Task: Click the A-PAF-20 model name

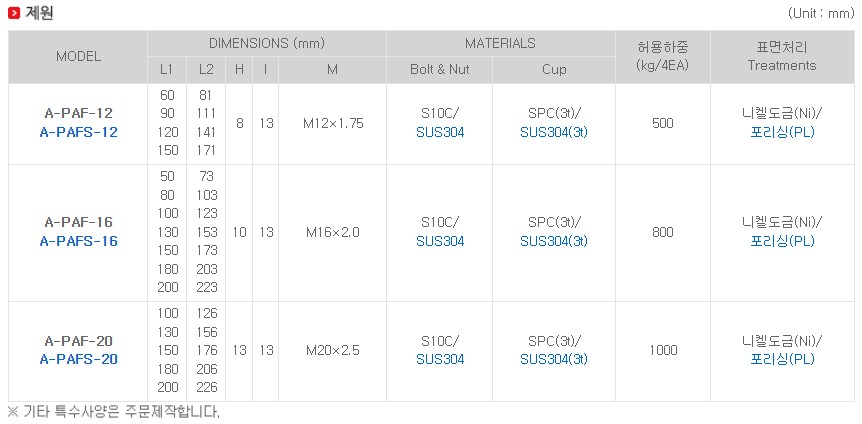Action: coord(79,341)
